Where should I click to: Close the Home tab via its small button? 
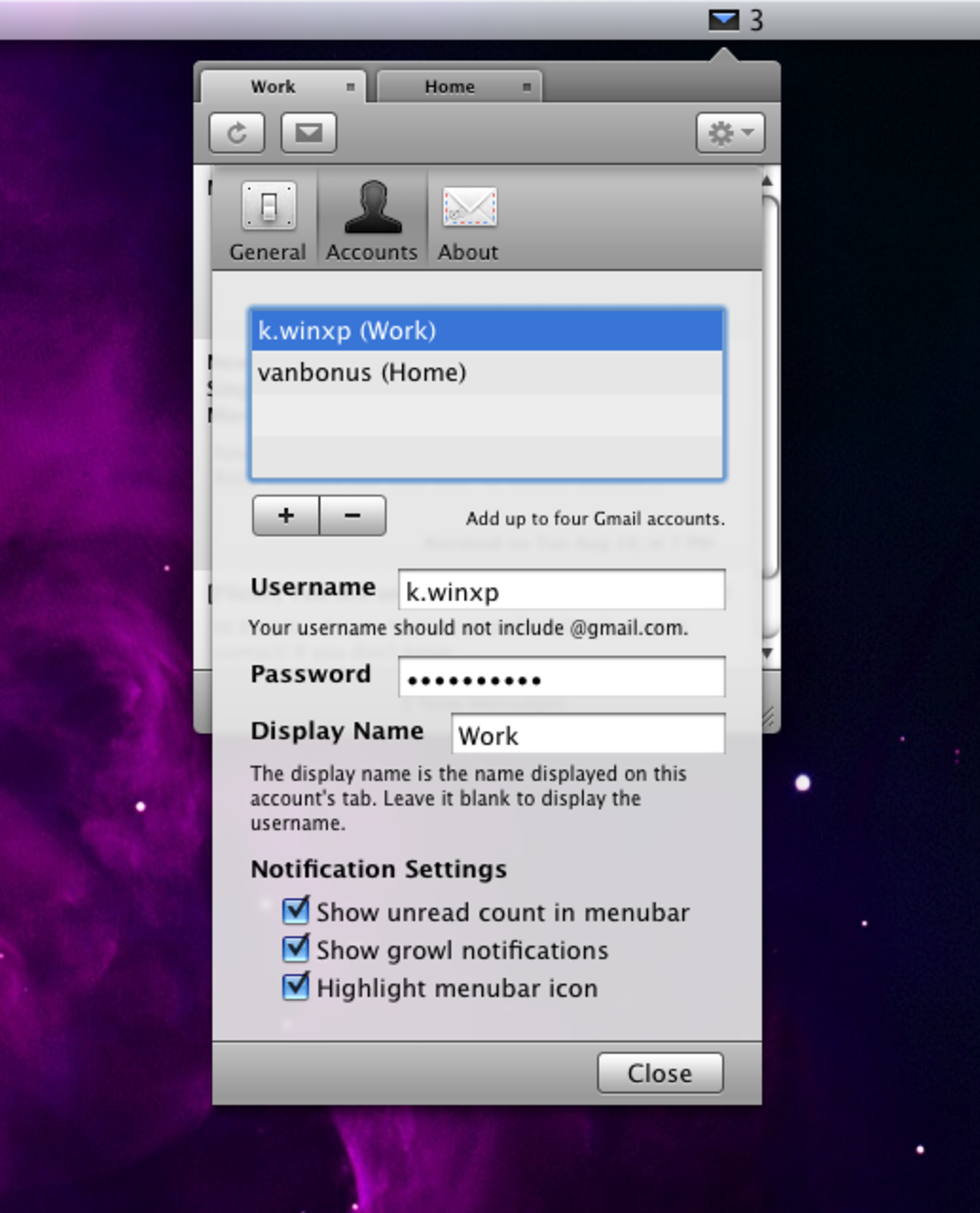click(526, 87)
